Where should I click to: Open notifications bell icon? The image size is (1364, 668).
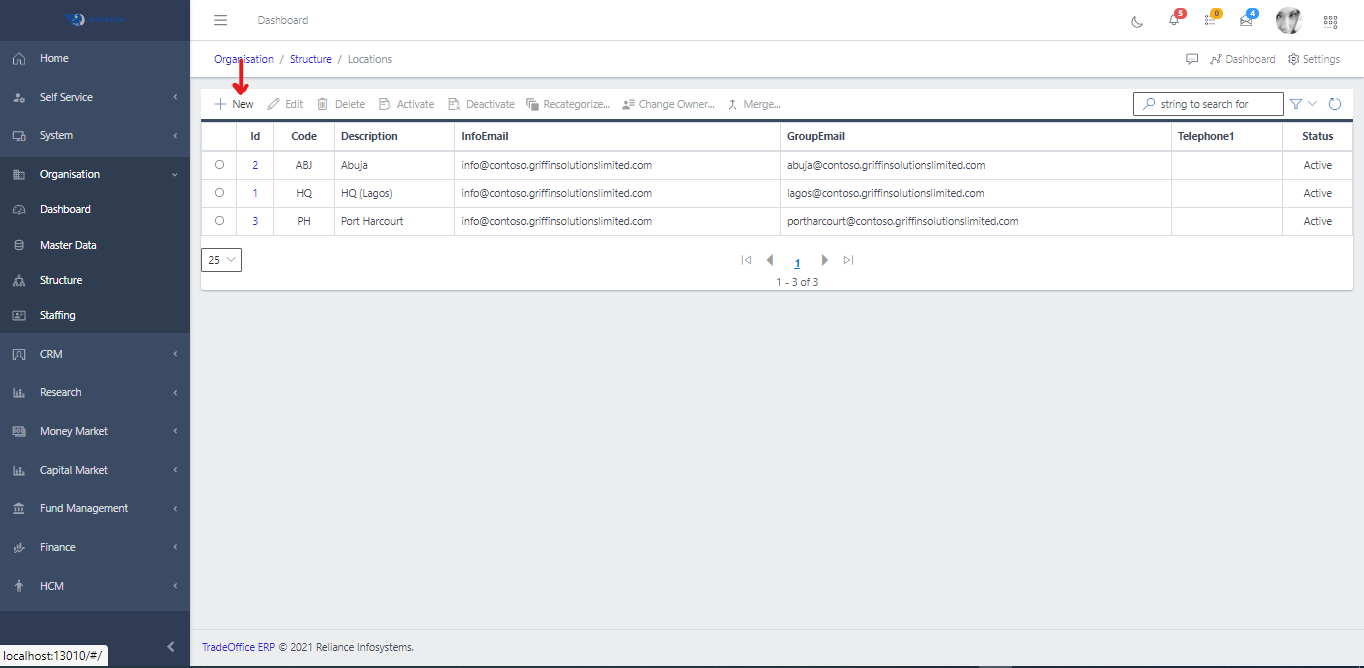(1174, 21)
